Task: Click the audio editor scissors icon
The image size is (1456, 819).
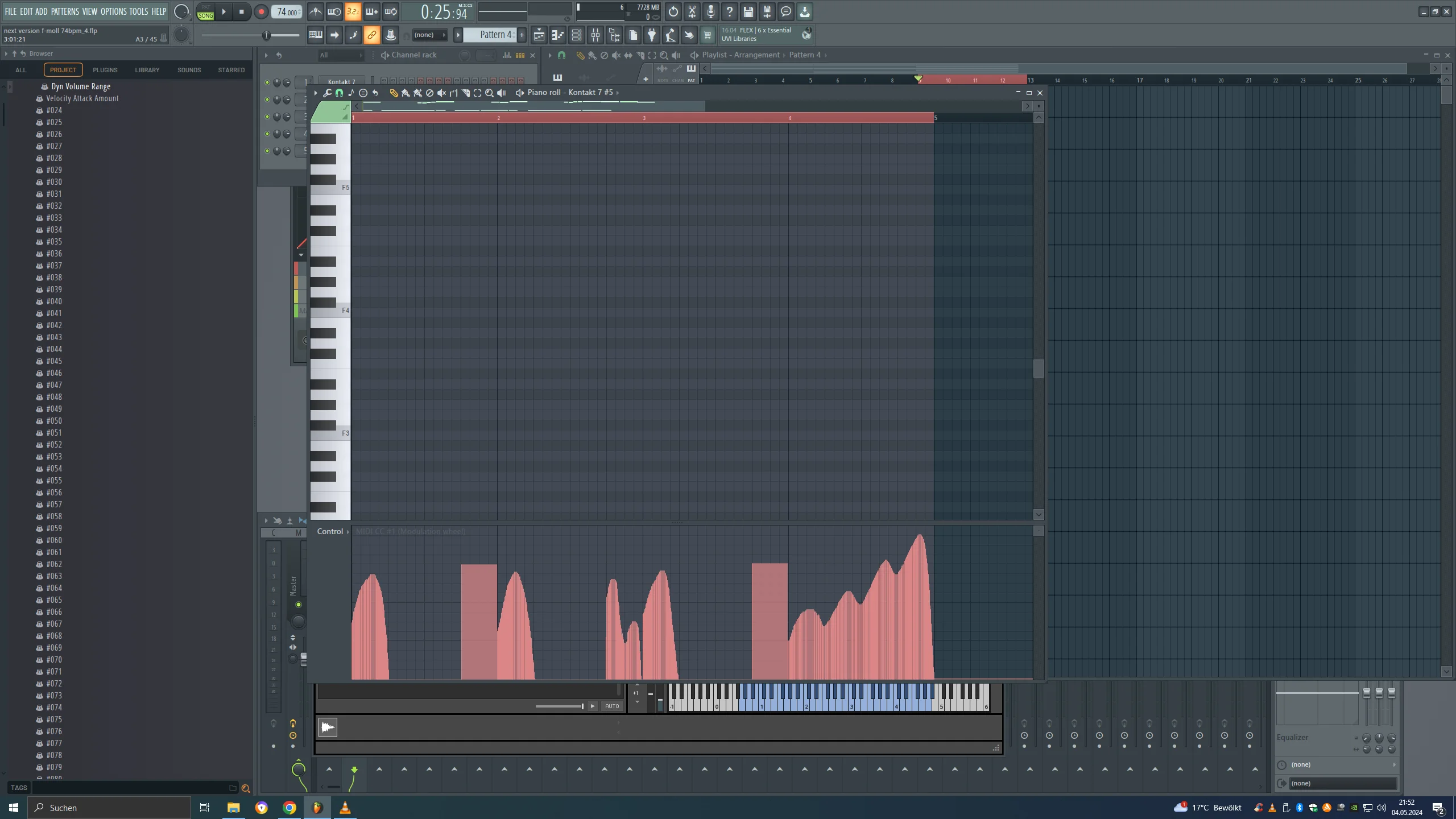Action: [692, 11]
